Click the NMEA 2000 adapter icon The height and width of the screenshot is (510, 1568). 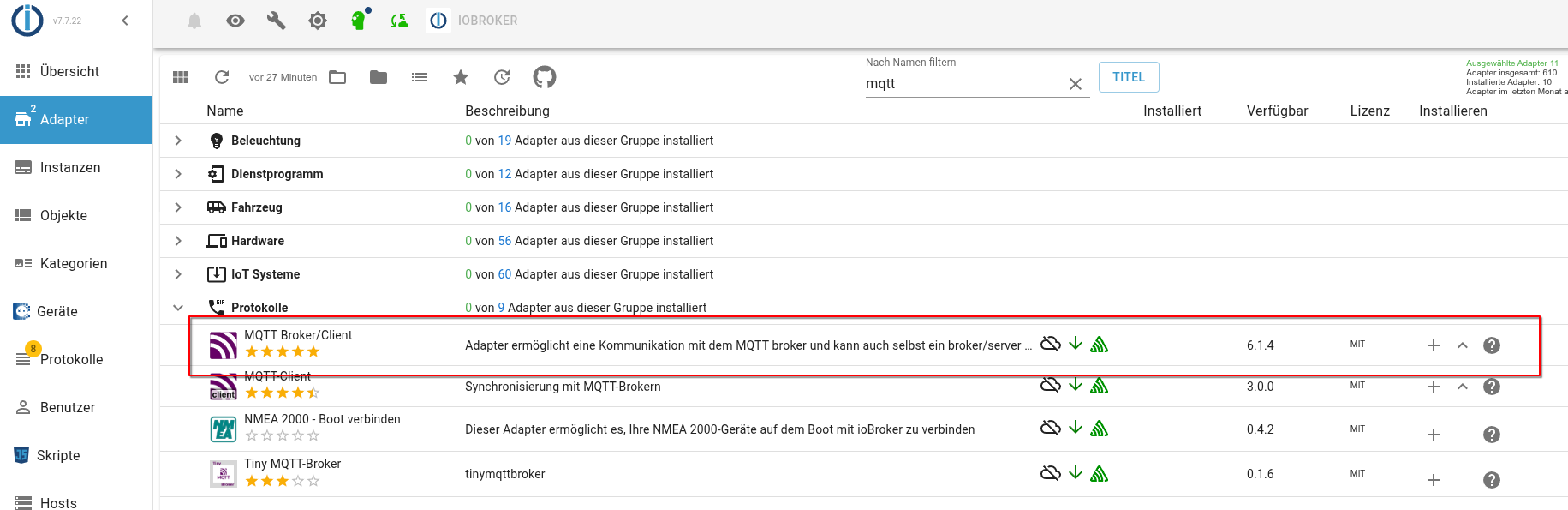tap(224, 429)
